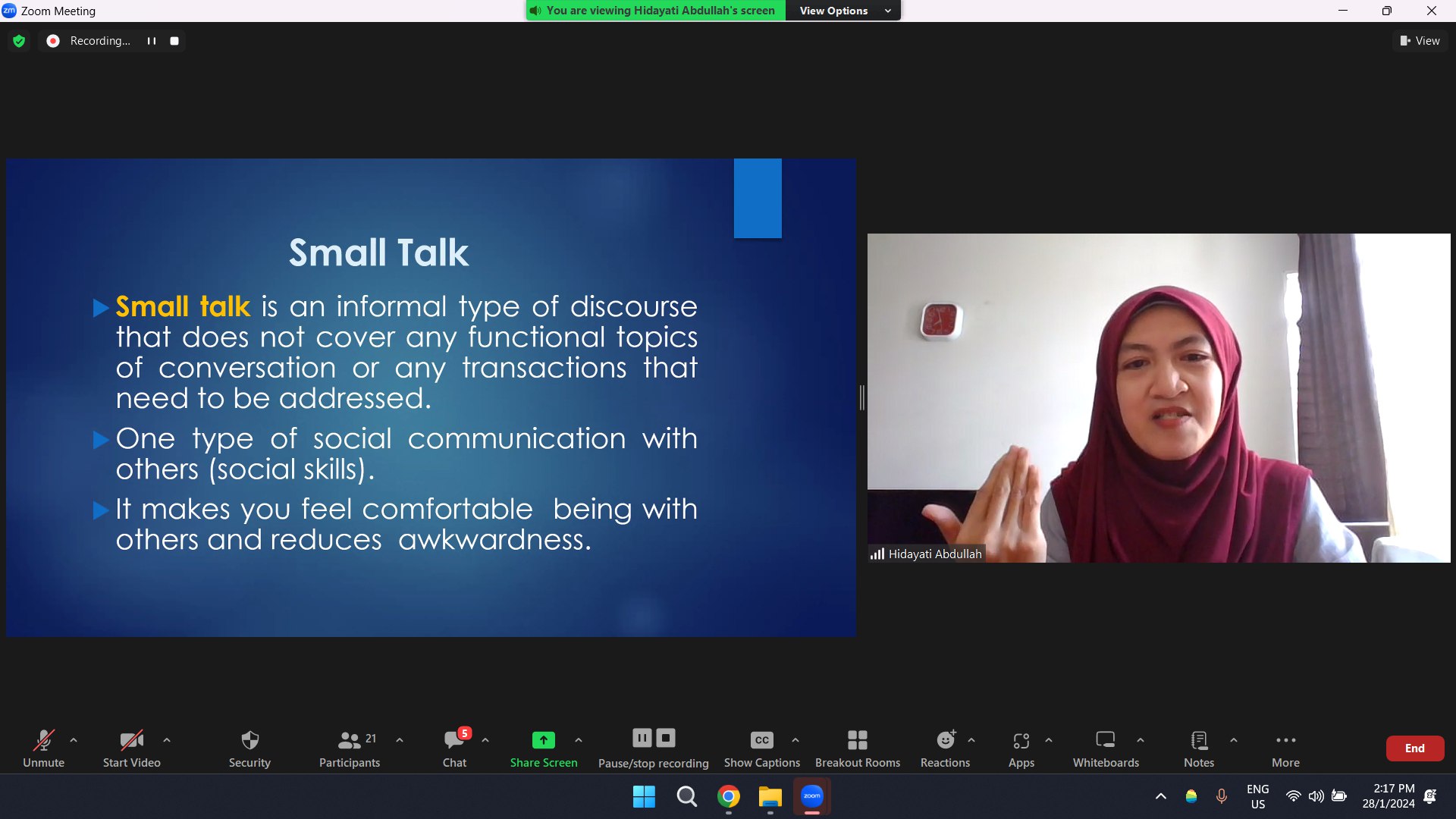Click the divider handle between slide and video
Viewport: 1456px width, 819px height.
[861, 397]
